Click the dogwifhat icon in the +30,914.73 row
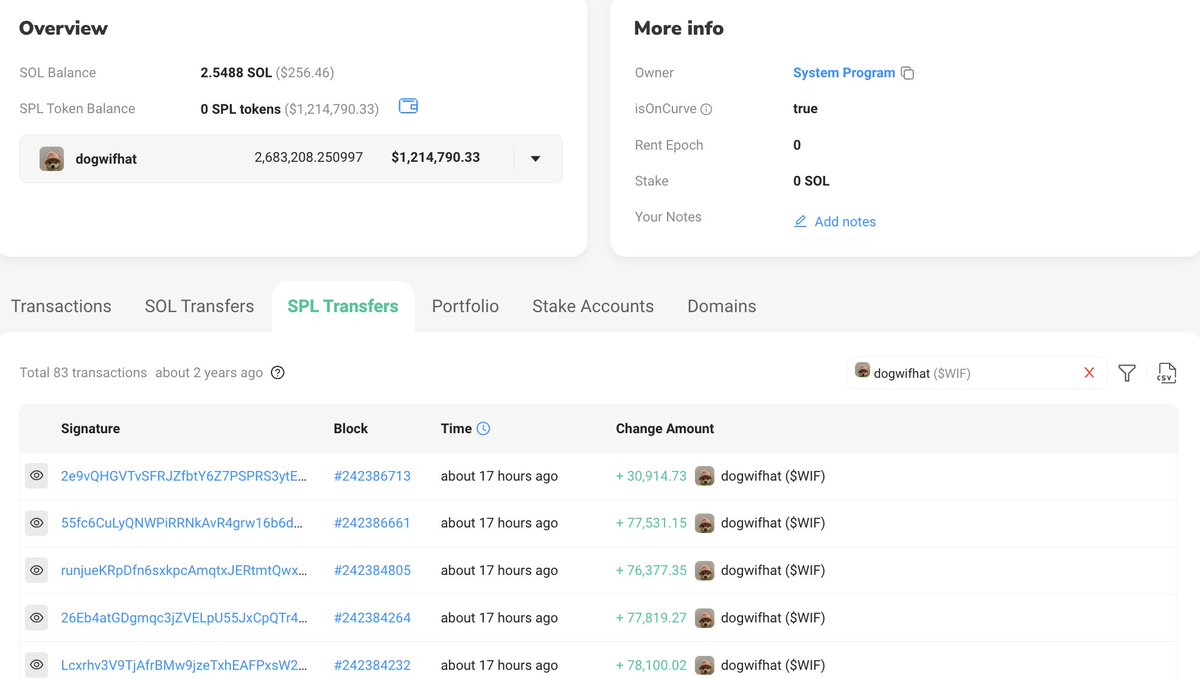The image size is (1200, 679). tap(705, 476)
